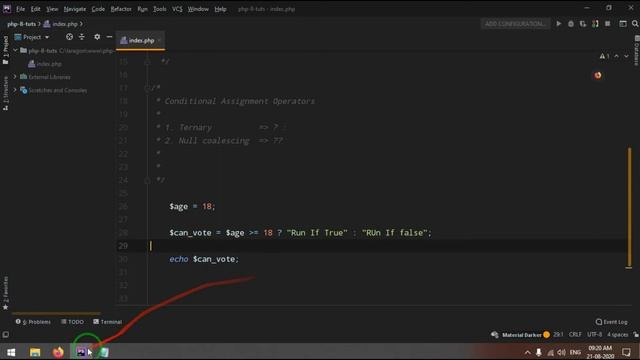Open the Windows Start menu
The image size is (640, 360).
click(11, 352)
